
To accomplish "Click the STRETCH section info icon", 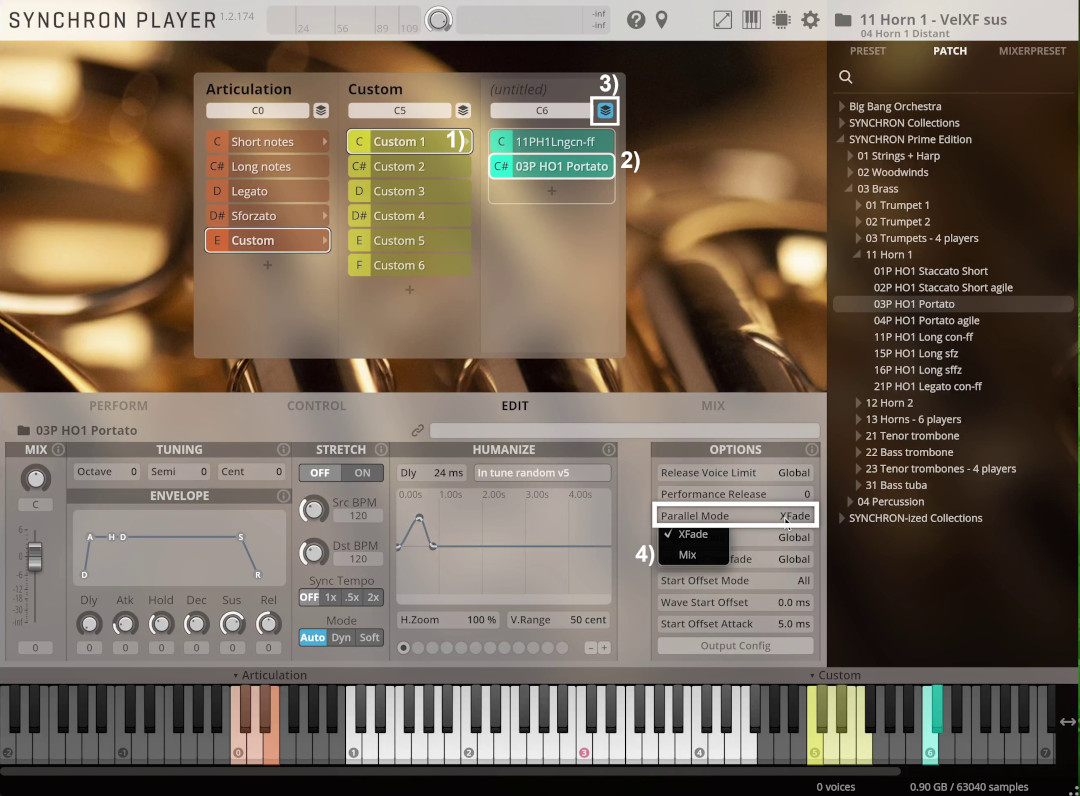I will [381, 450].
